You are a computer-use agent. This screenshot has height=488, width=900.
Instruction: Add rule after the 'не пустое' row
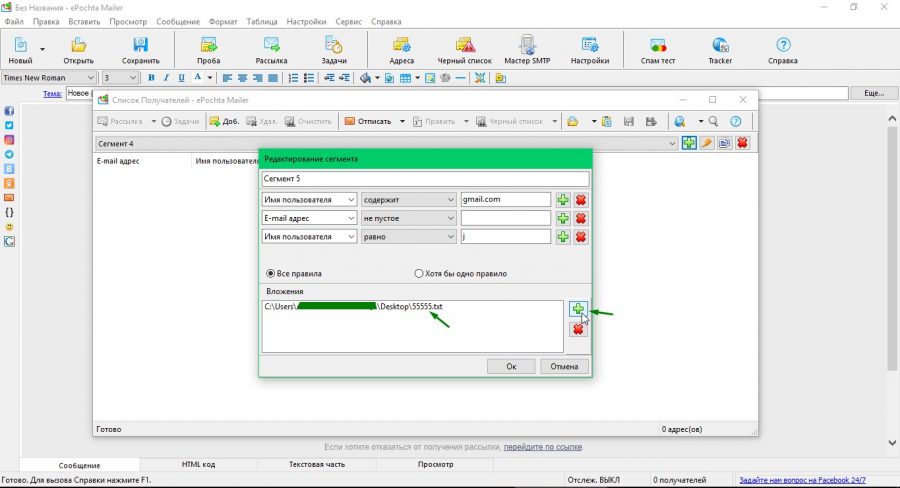pyautogui.click(x=563, y=218)
